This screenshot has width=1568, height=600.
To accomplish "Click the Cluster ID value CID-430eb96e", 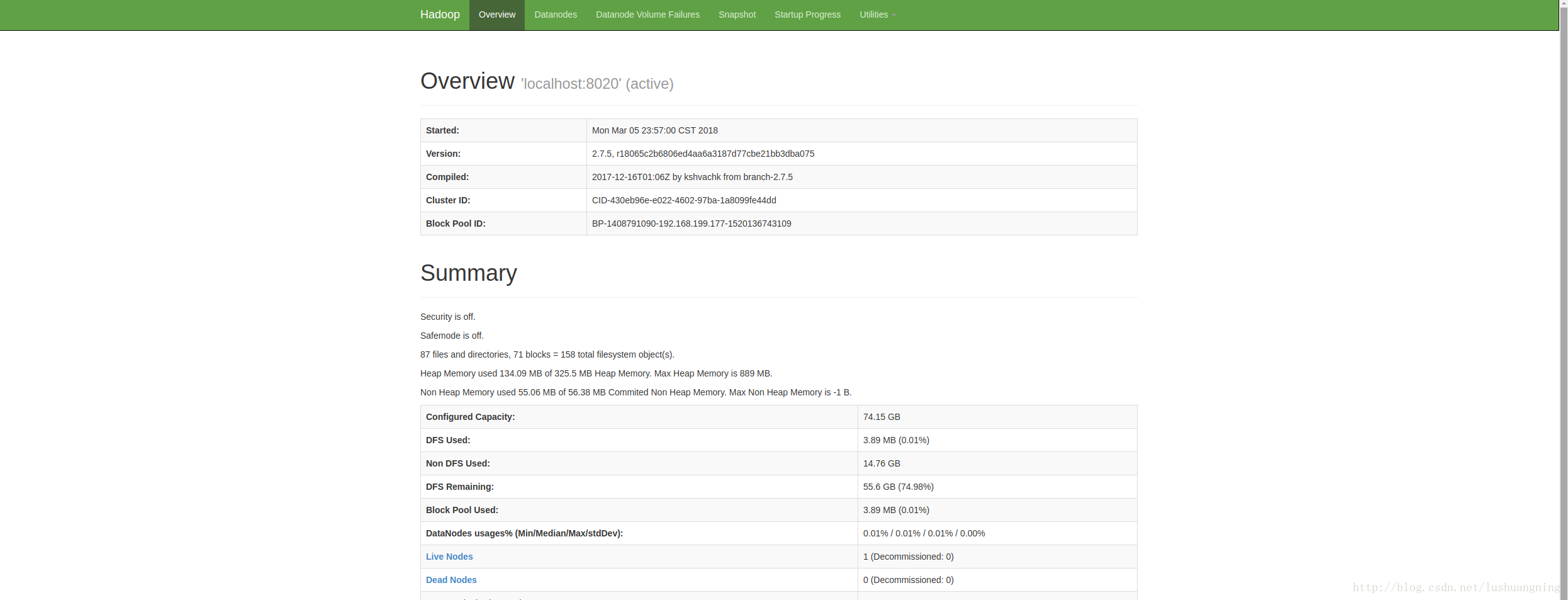I will click(684, 200).
